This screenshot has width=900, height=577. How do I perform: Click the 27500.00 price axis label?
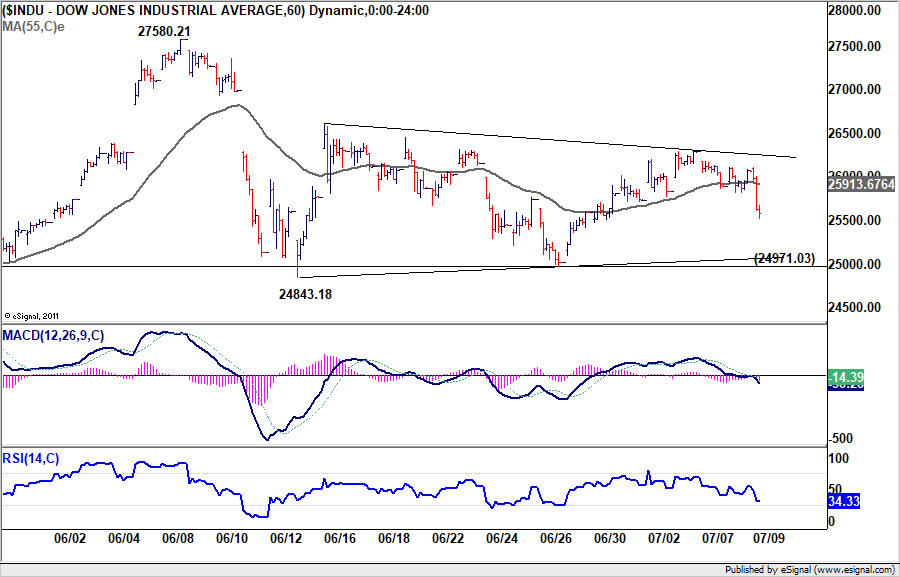coord(855,46)
